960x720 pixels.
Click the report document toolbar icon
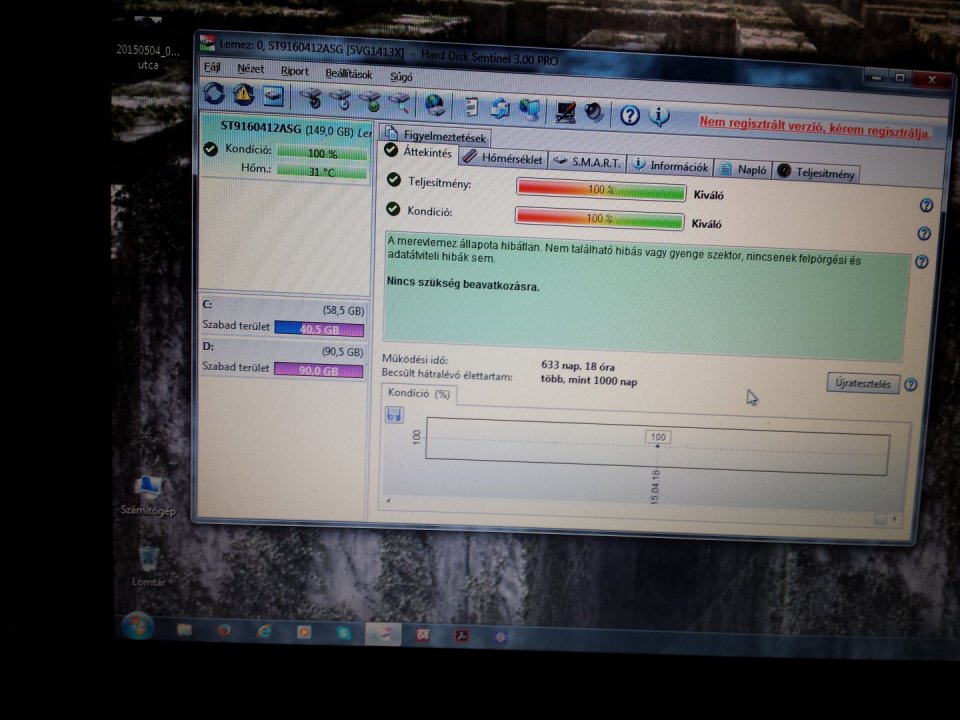point(470,107)
